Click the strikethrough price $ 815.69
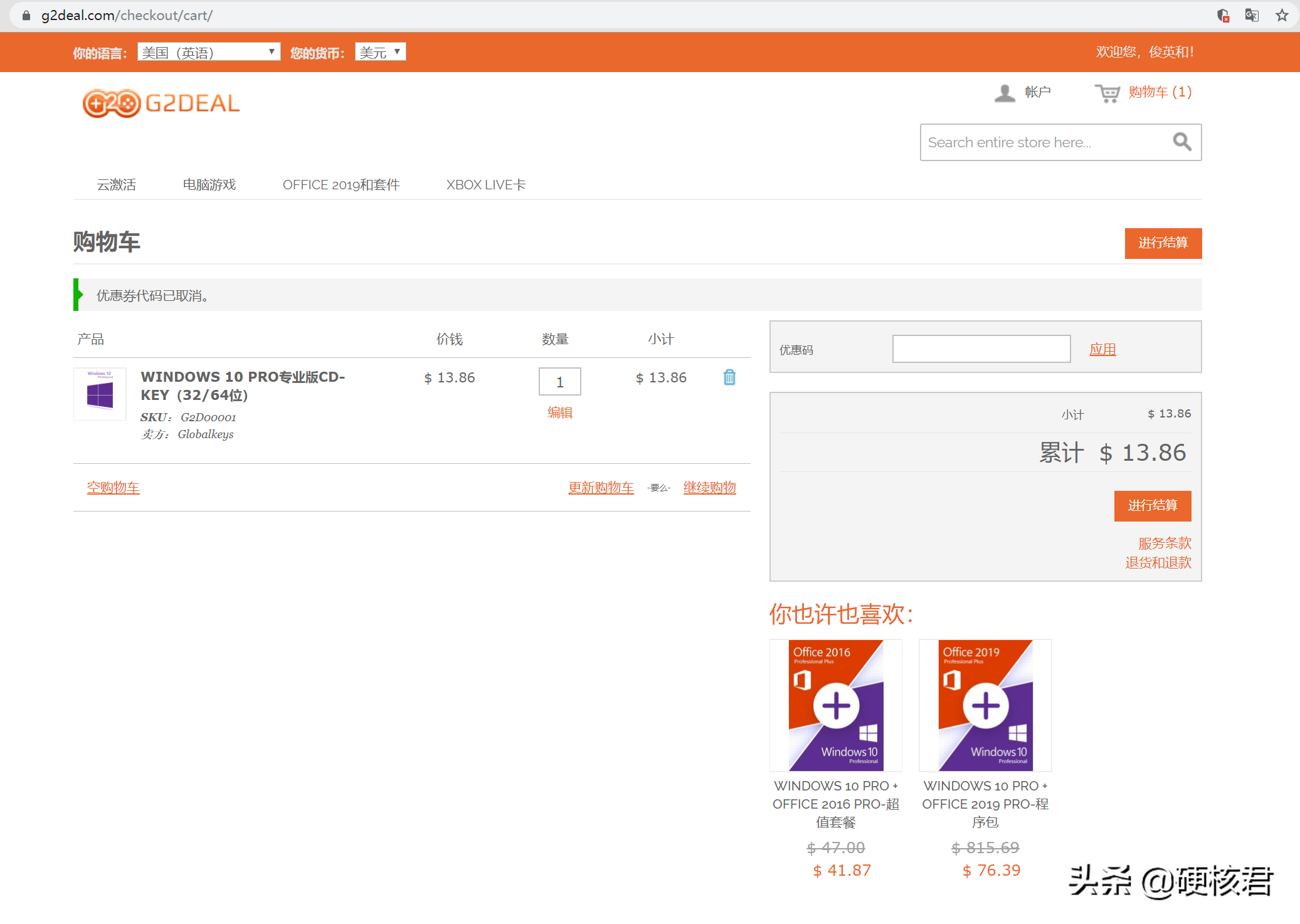The width and height of the screenshot is (1300, 924). [985, 848]
